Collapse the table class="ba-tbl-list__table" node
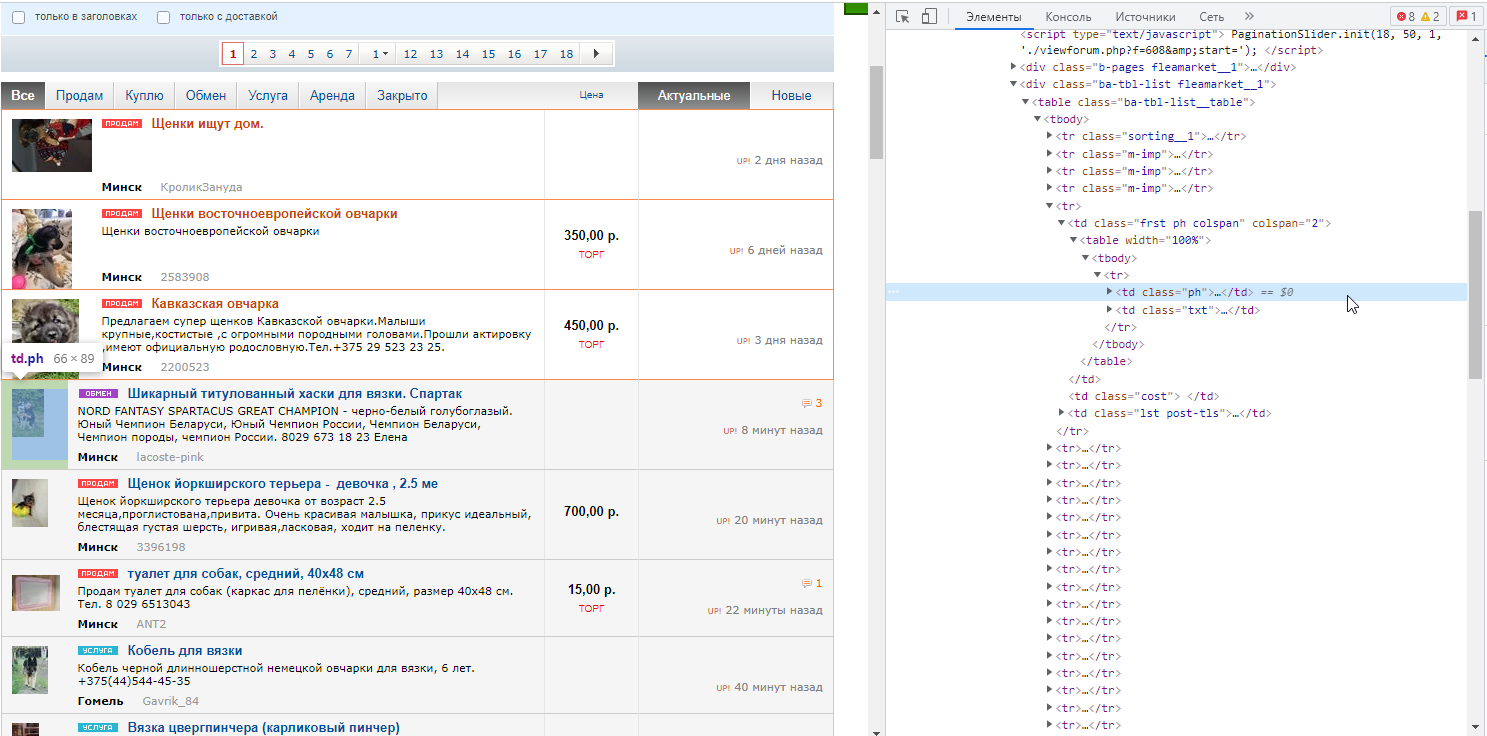 (x=1025, y=102)
